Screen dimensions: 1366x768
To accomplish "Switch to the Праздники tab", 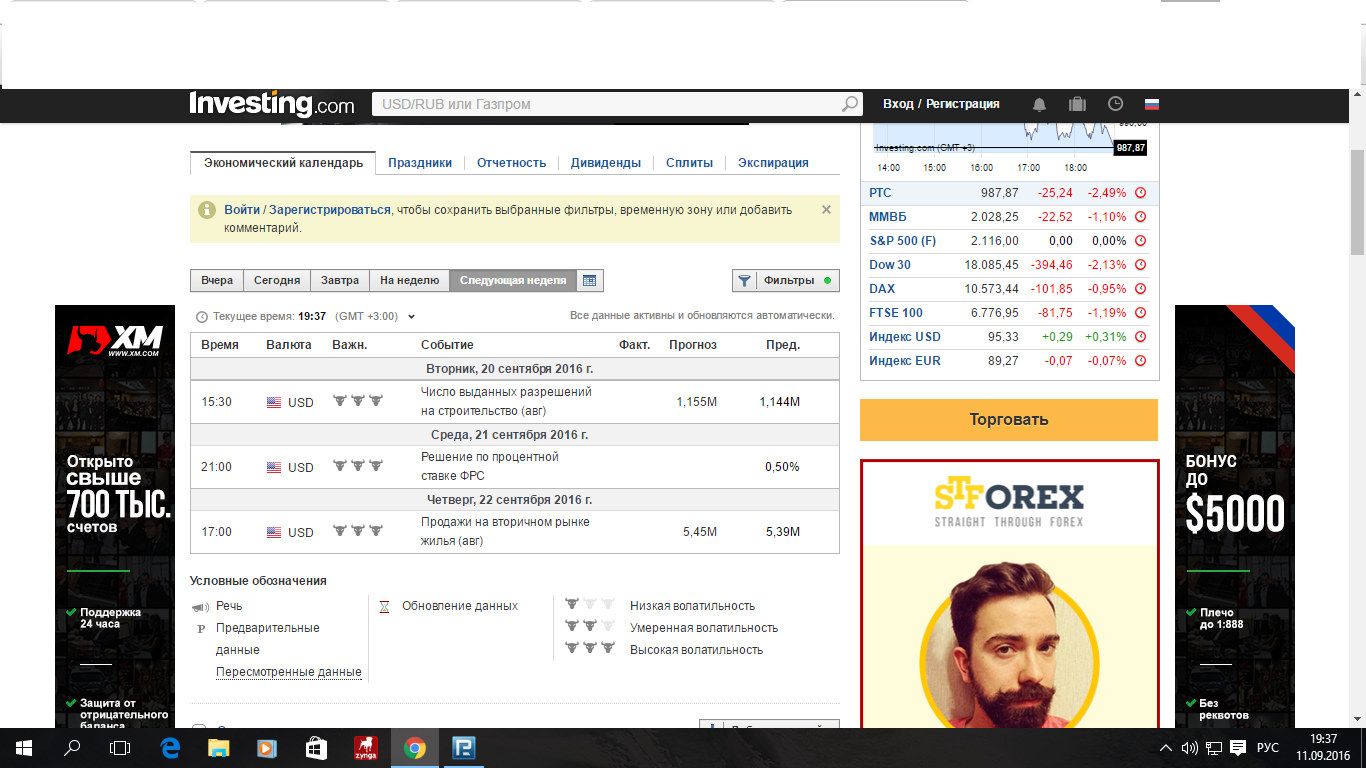I will pos(420,163).
